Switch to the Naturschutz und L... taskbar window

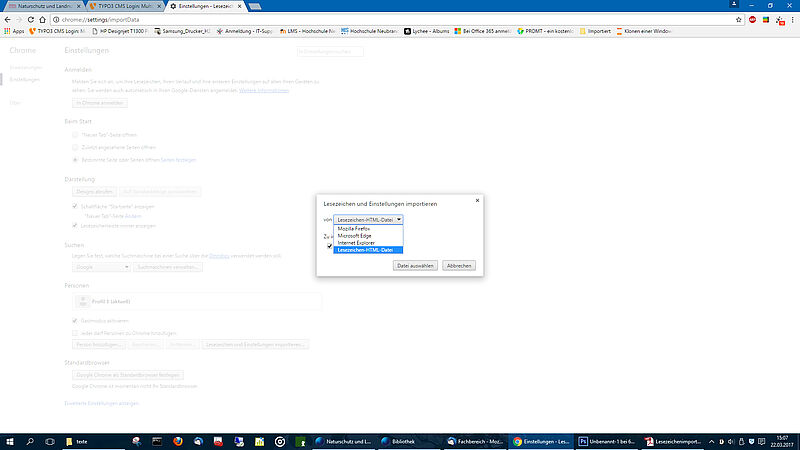[344, 441]
